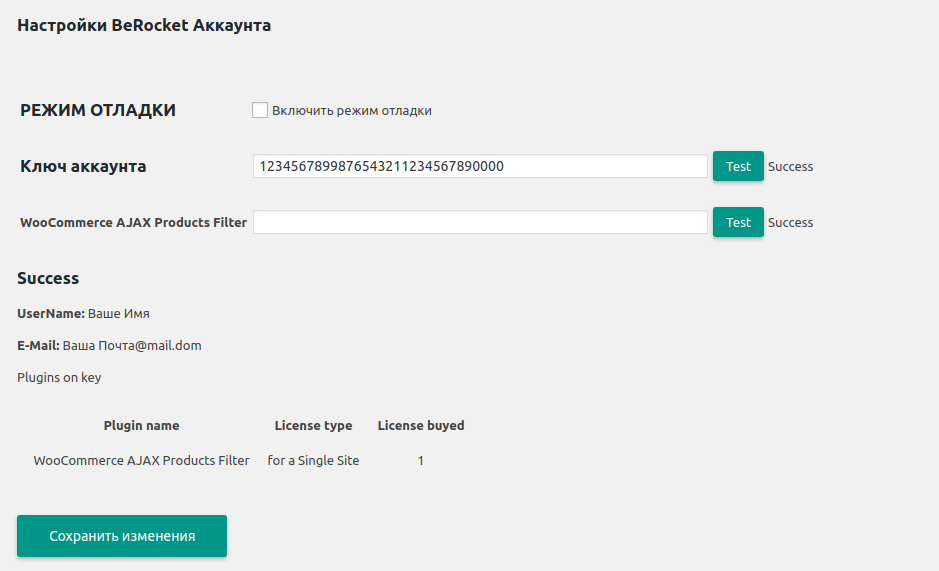Click the 'Plugin name' column header
The width and height of the screenshot is (939, 571).
coord(141,426)
